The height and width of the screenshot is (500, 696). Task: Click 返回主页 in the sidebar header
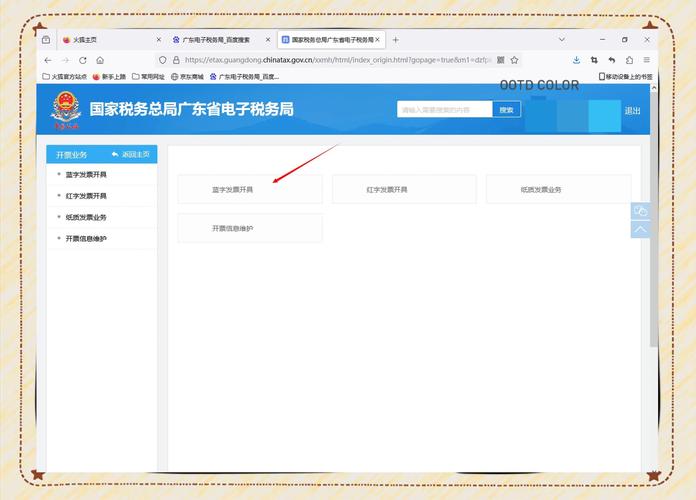130,155
